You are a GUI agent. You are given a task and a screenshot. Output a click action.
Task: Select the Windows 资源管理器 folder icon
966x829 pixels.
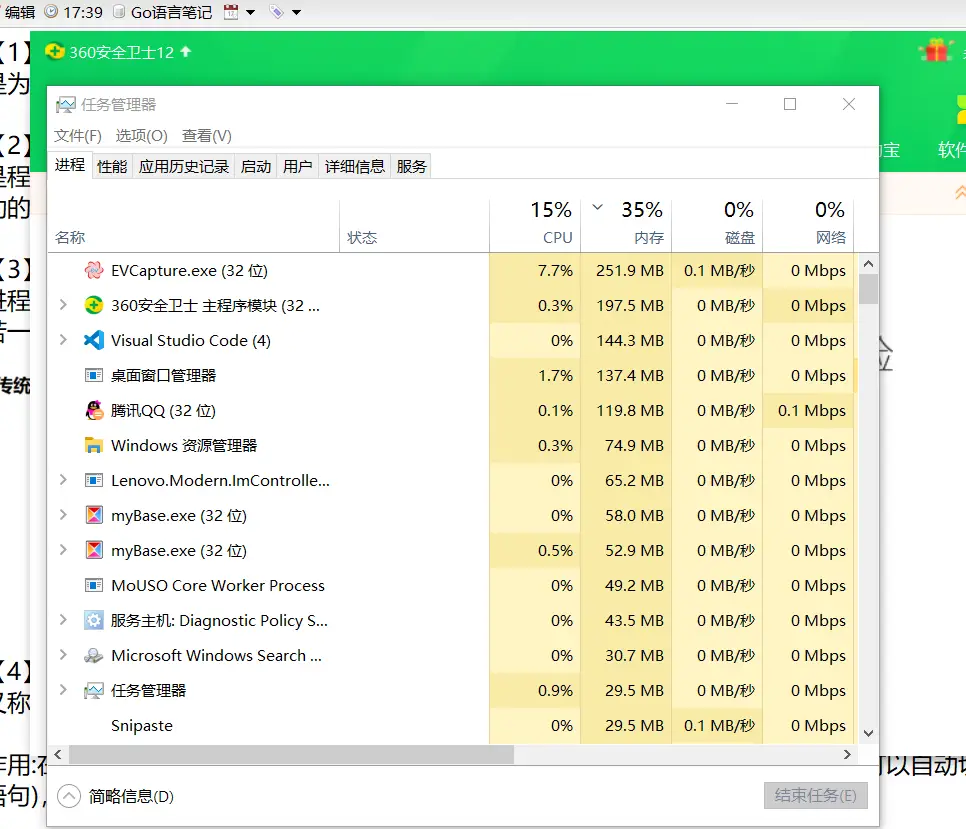click(94, 445)
